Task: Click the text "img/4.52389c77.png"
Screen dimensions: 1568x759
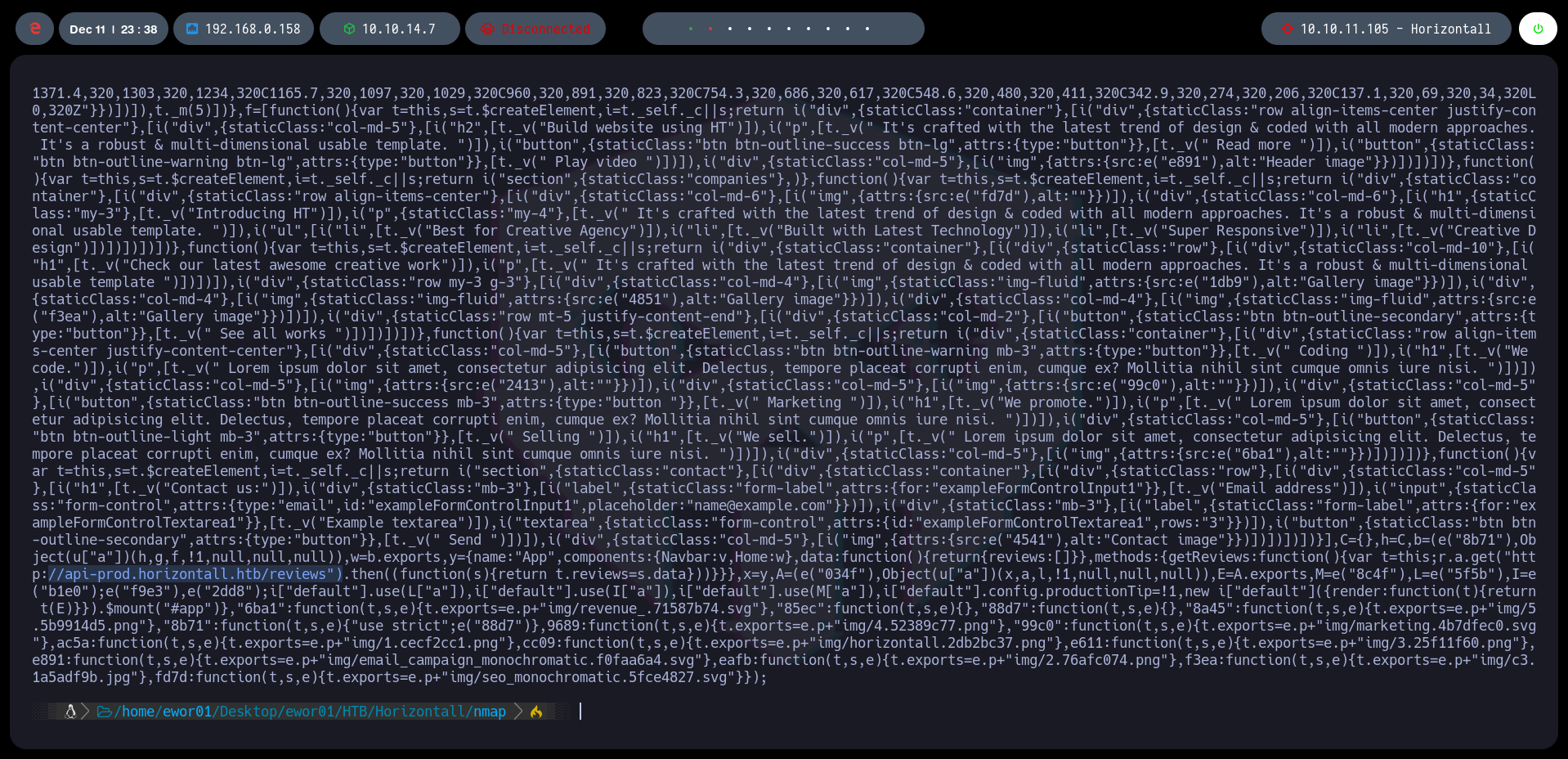Action: [916, 626]
